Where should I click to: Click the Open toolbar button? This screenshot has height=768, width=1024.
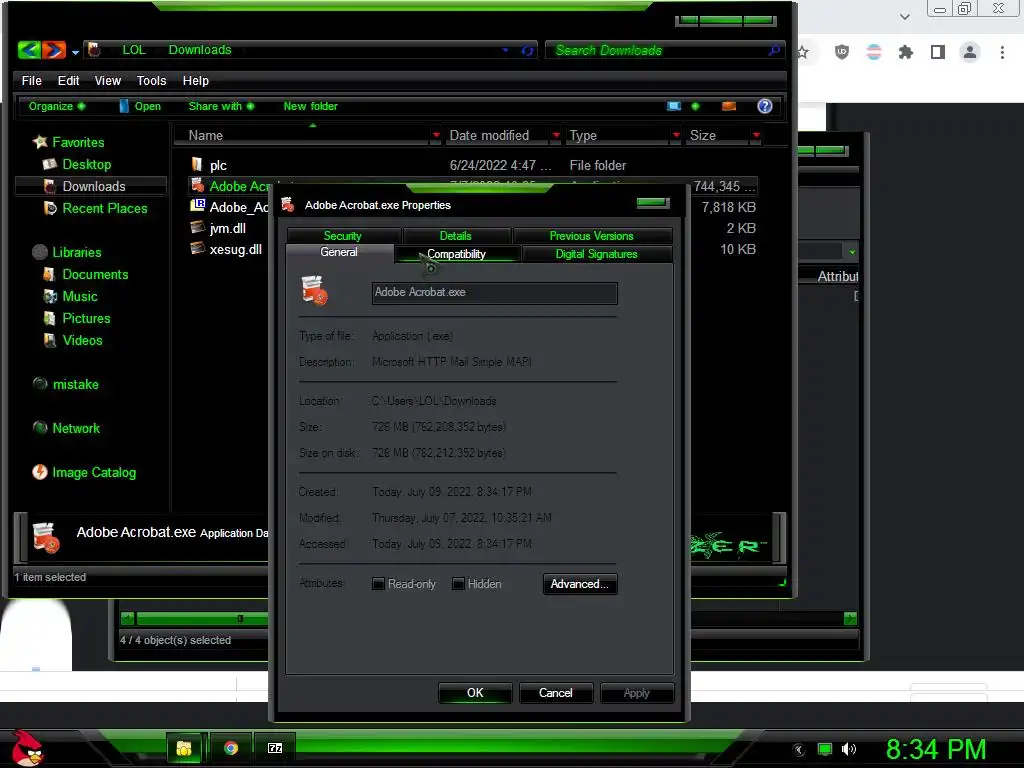point(140,106)
